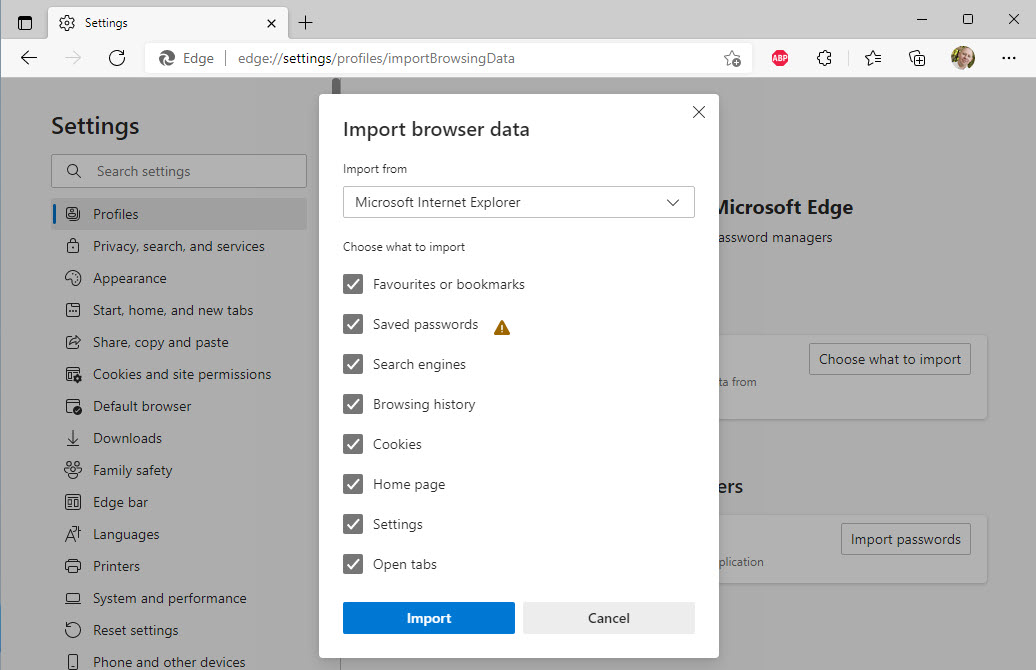
Task: Close the Import browser data dialog
Action: [698, 112]
